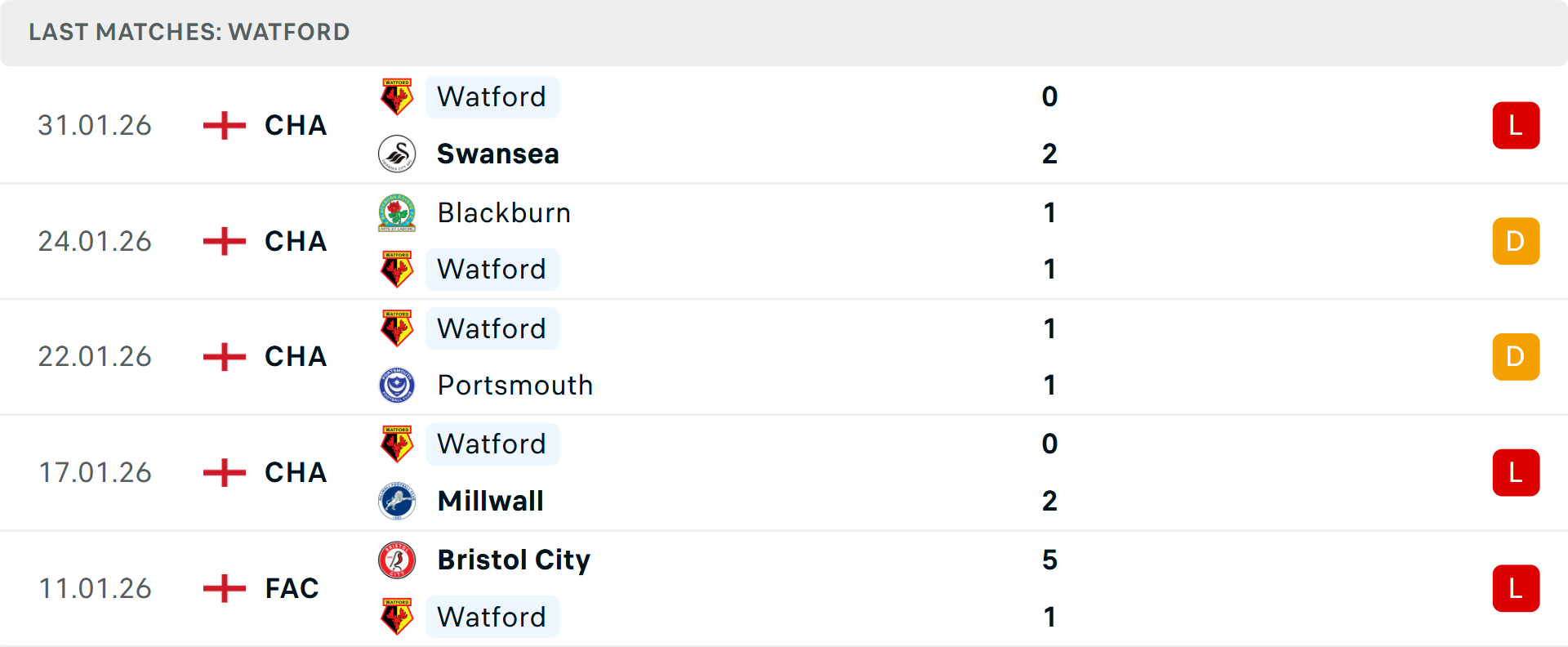This screenshot has height=647, width=1568.
Task: Click the Portsmouth club crest
Action: pyautogui.click(x=397, y=385)
